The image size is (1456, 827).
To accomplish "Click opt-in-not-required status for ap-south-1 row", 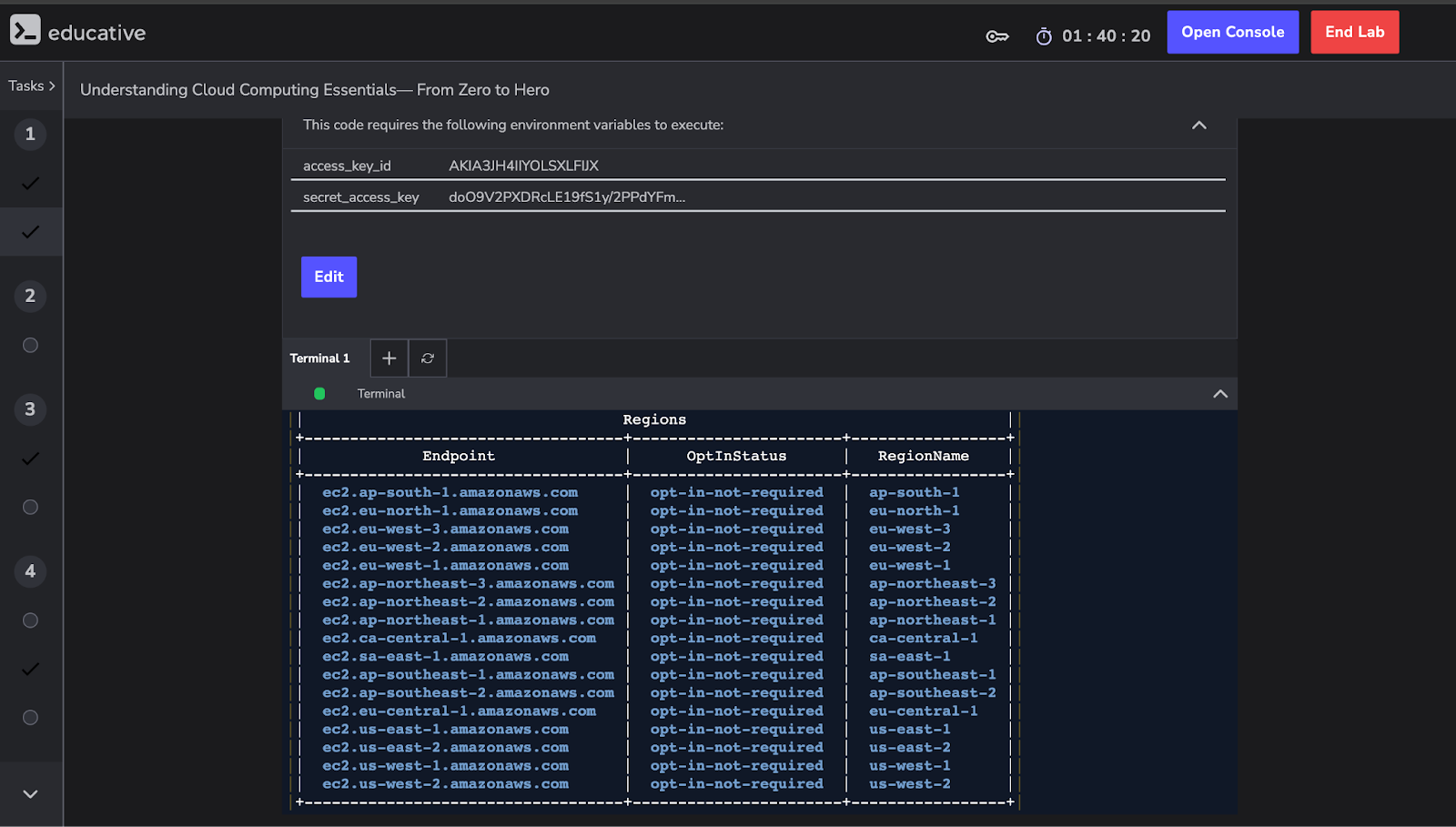I will click(737, 493).
